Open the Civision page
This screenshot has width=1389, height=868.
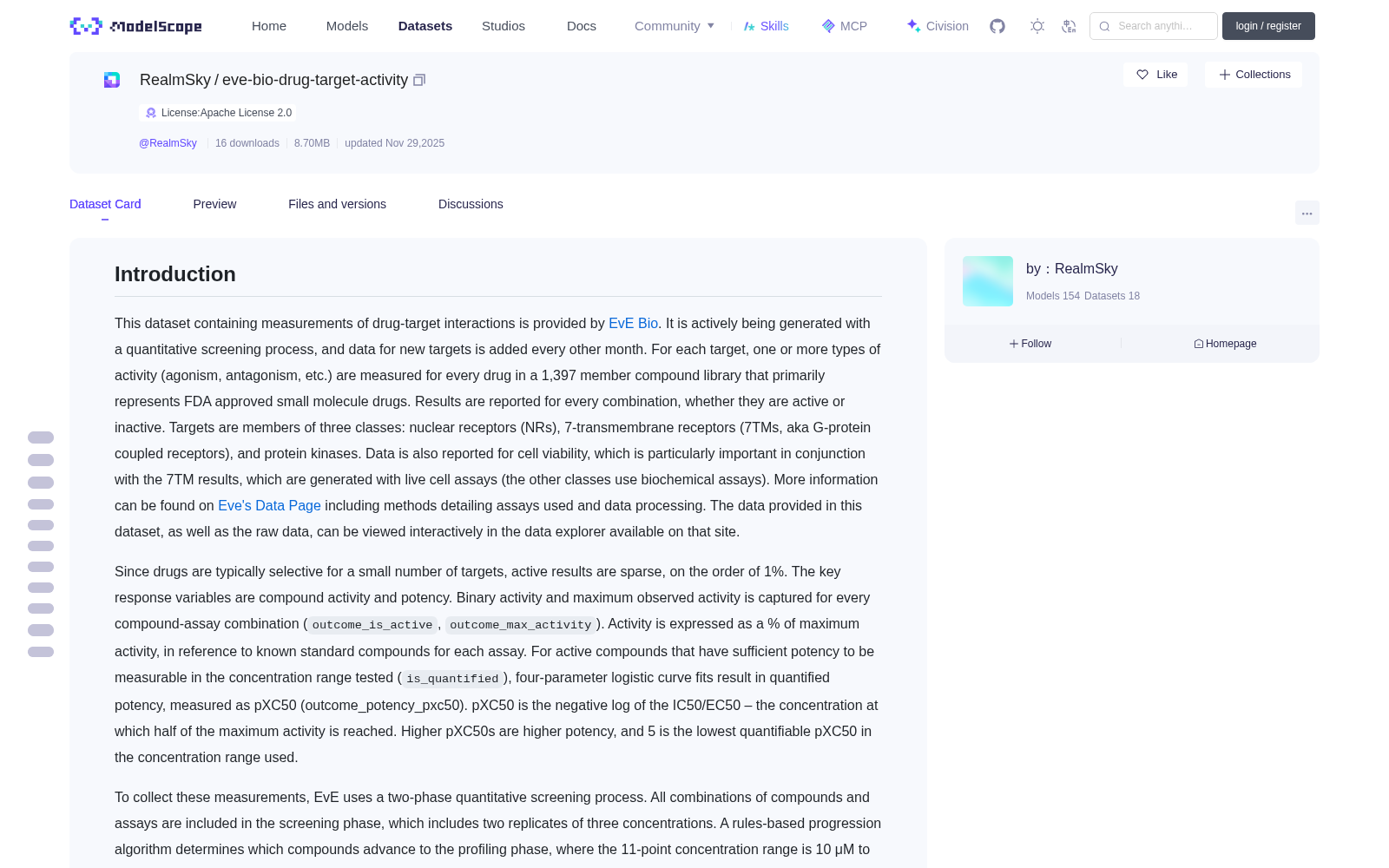tap(938, 26)
